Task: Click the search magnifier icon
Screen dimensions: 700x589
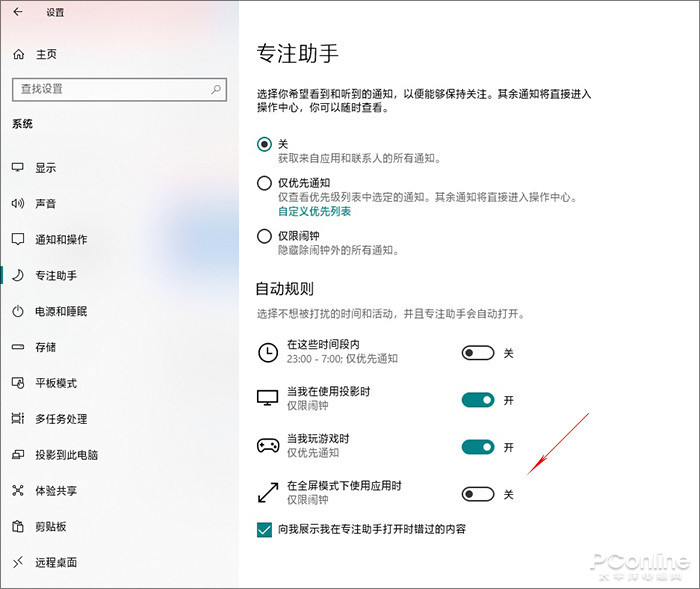Action: click(x=216, y=89)
